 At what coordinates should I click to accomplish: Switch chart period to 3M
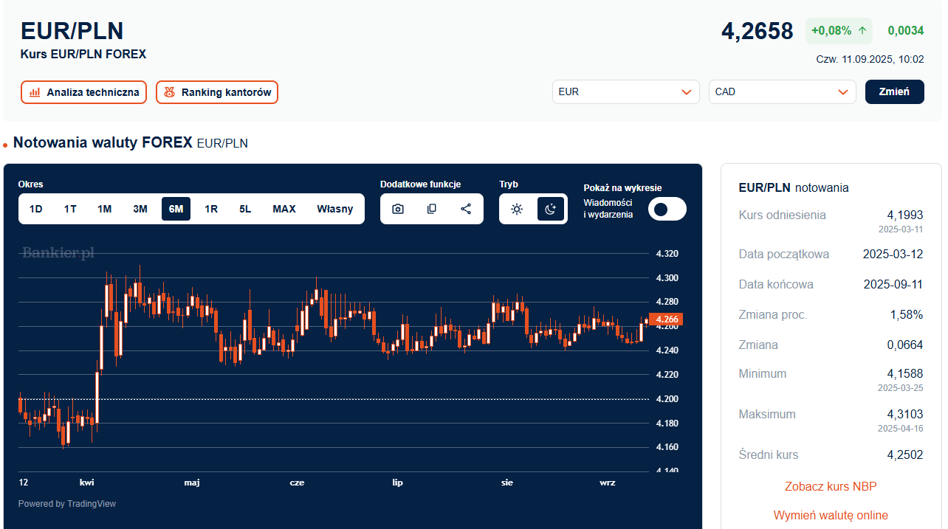tap(140, 209)
